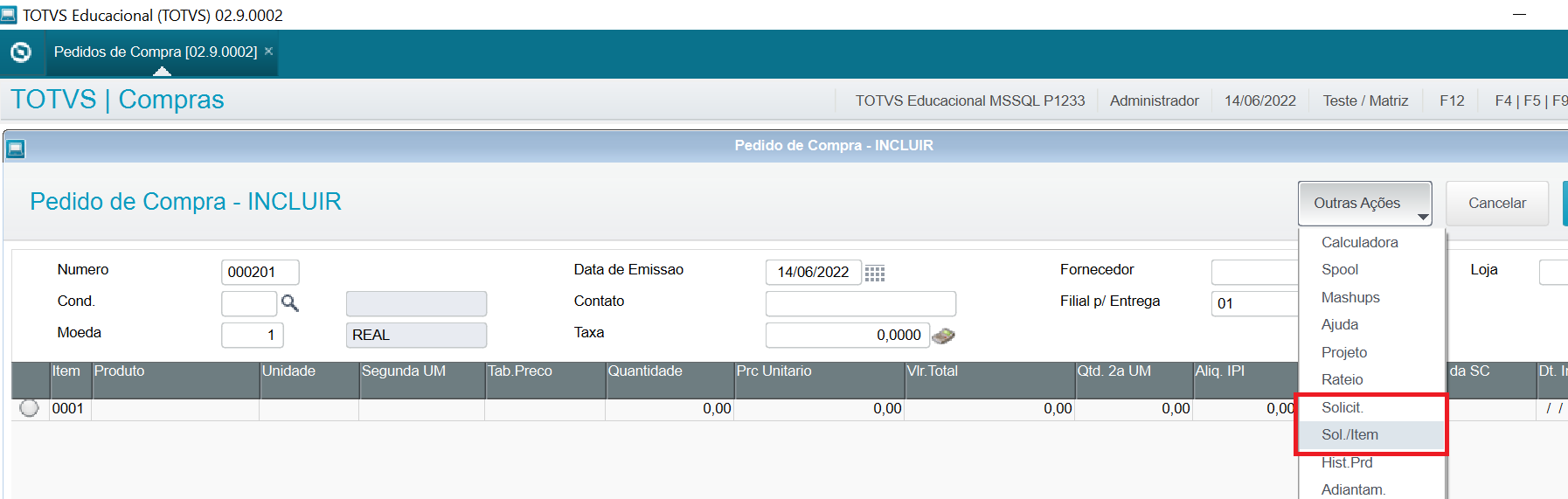Image resolution: width=1568 pixels, height=499 pixels.
Task: Click the Cancelar button
Action: click(x=1497, y=203)
